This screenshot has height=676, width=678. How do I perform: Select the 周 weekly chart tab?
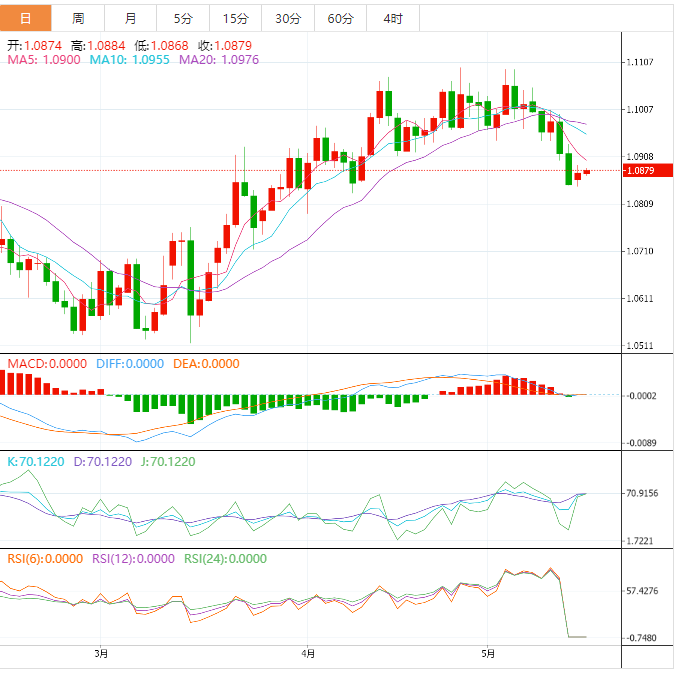click(78, 19)
